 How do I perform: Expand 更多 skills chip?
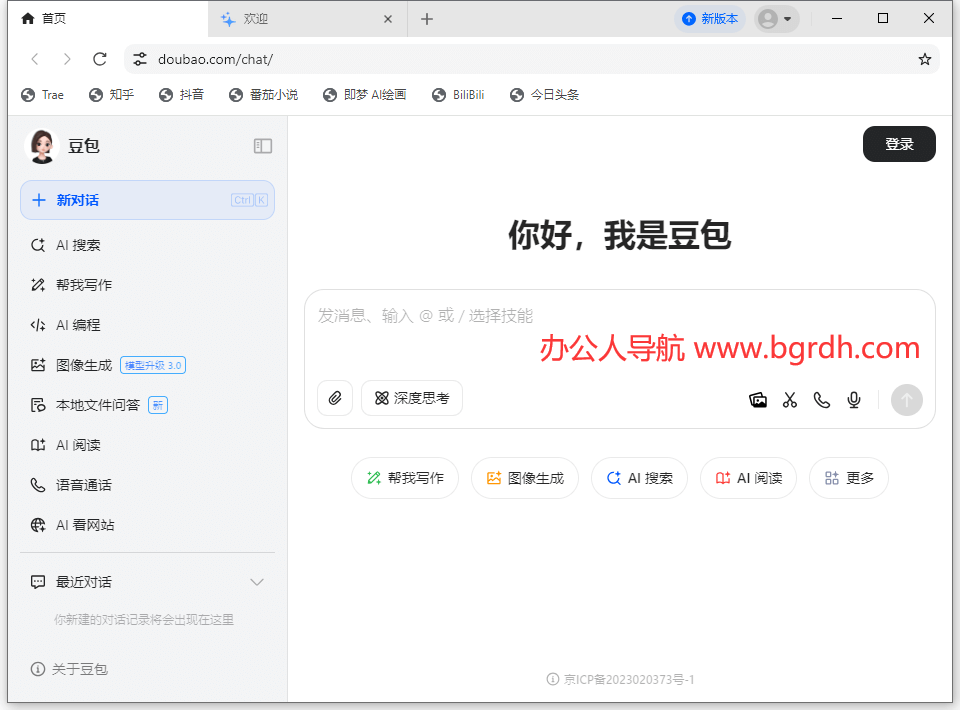[x=849, y=478]
